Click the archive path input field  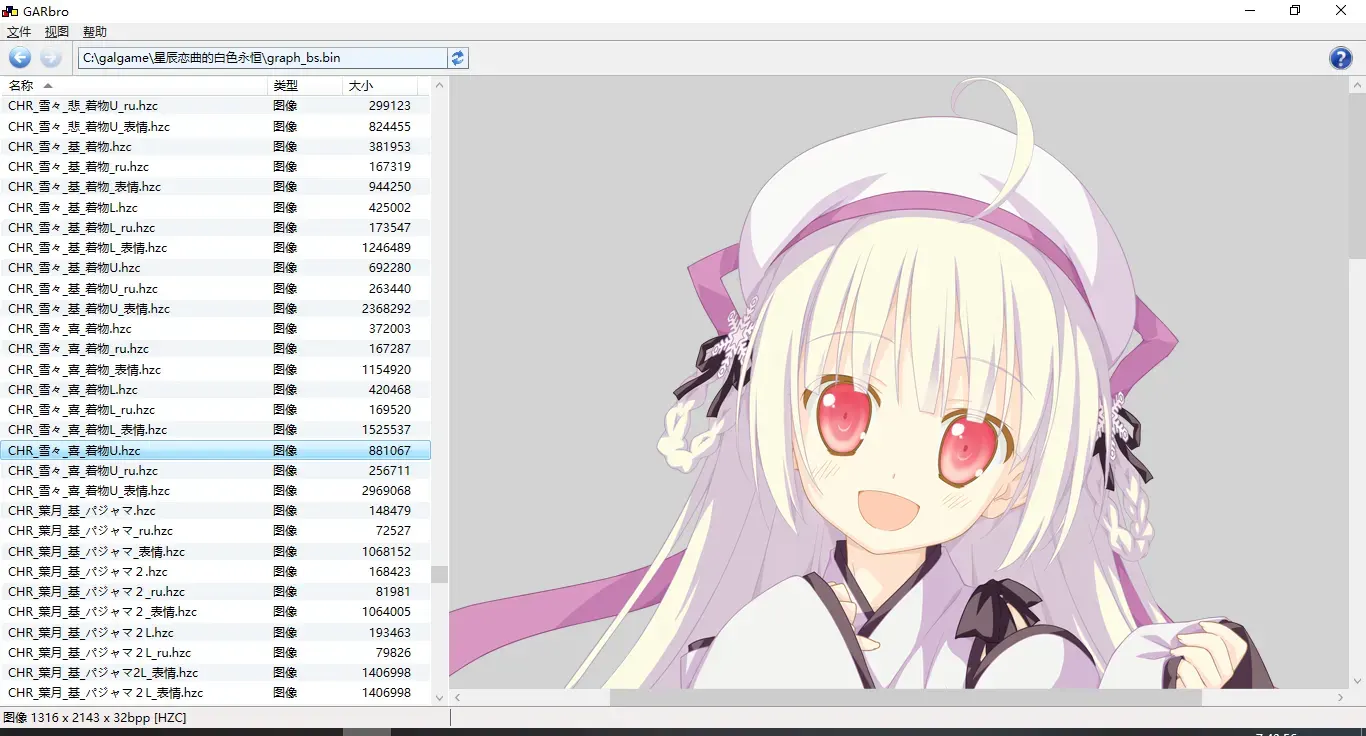tap(262, 58)
